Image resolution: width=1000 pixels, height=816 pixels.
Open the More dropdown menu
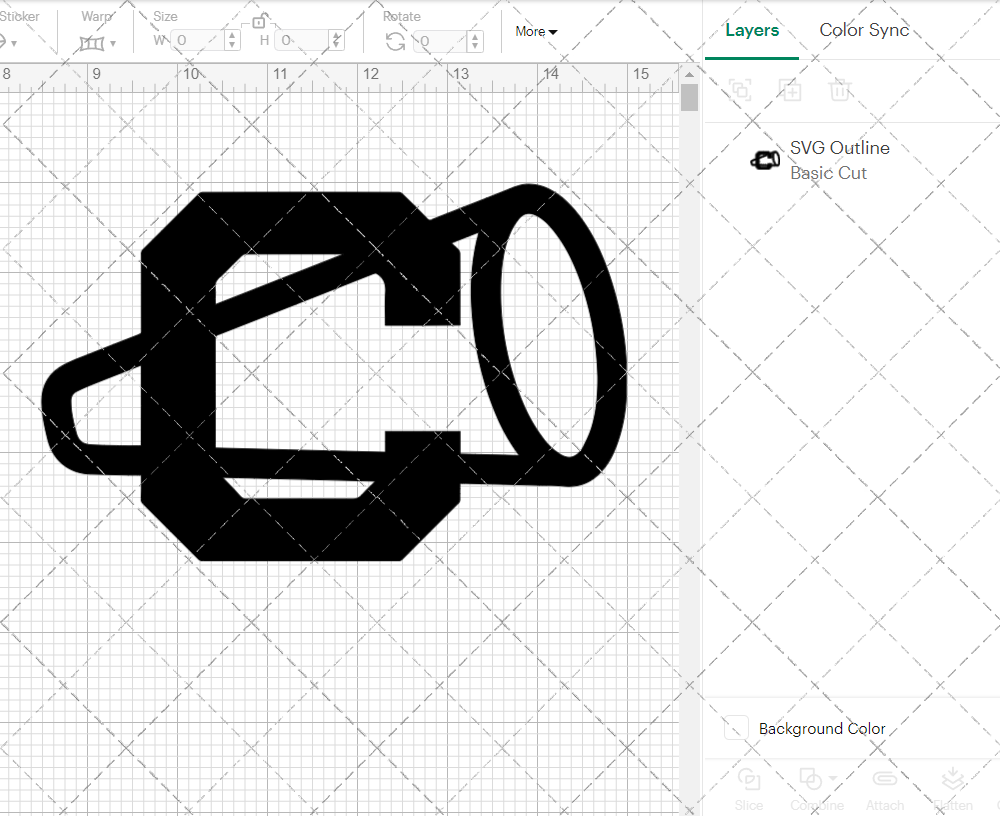[x=536, y=31]
